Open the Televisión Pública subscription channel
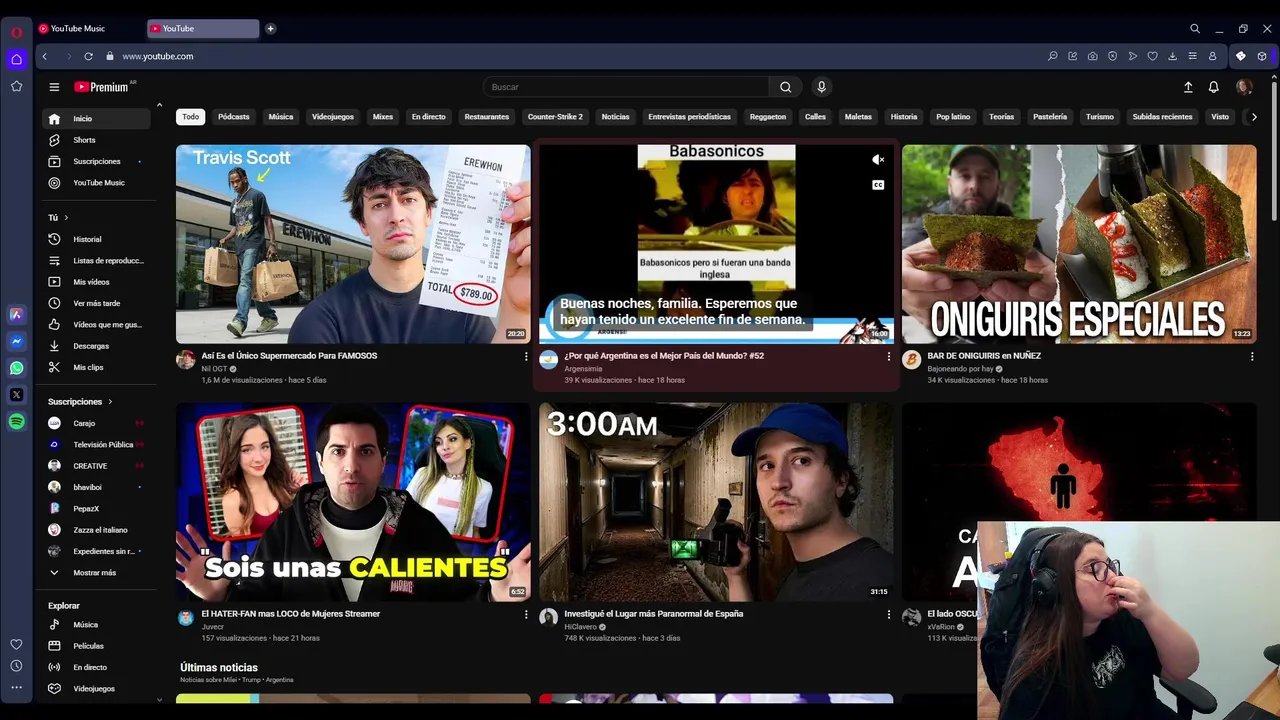Viewport: 1280px width, 720px height. (x=96, y=445)
